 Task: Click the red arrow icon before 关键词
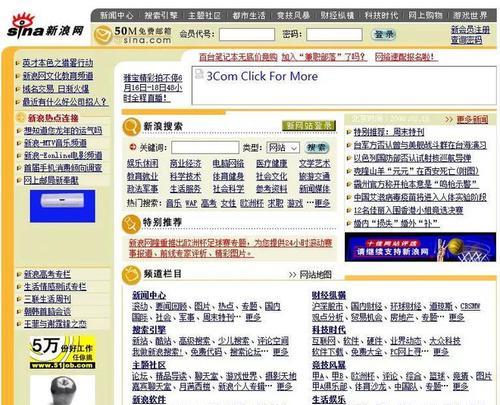click(133, 146)
